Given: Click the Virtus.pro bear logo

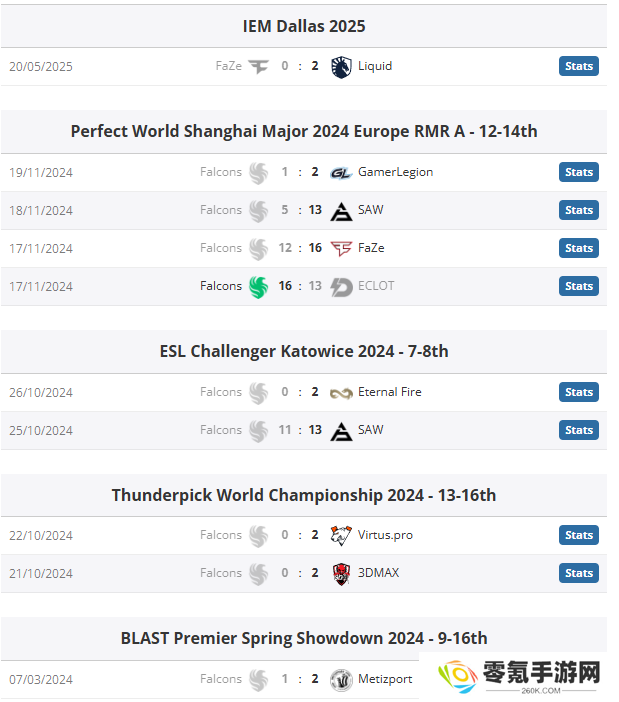Looking at the screenshot, I should click(341, 535).
